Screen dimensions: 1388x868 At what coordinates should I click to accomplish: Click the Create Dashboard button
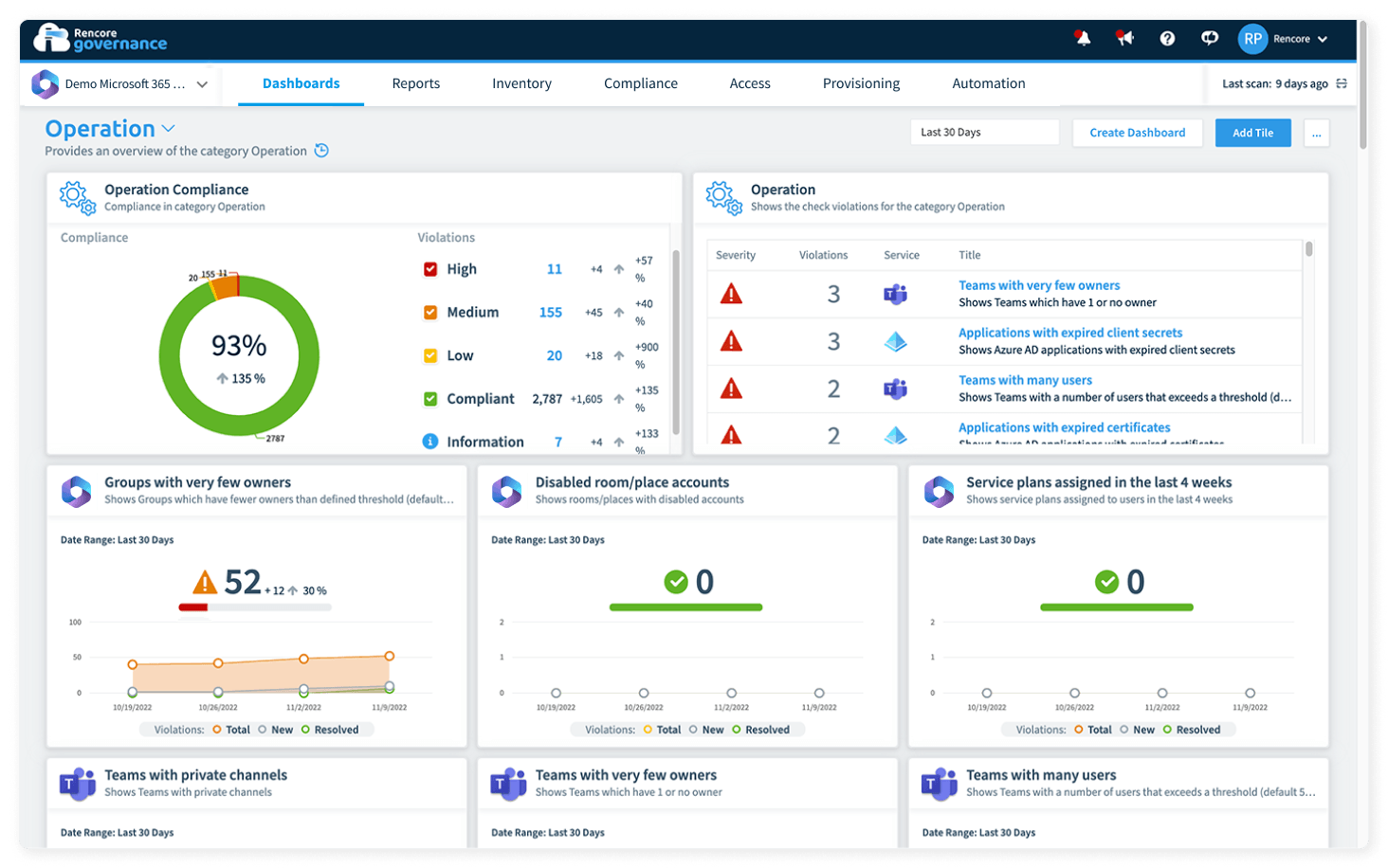(x=1137, y=133)
